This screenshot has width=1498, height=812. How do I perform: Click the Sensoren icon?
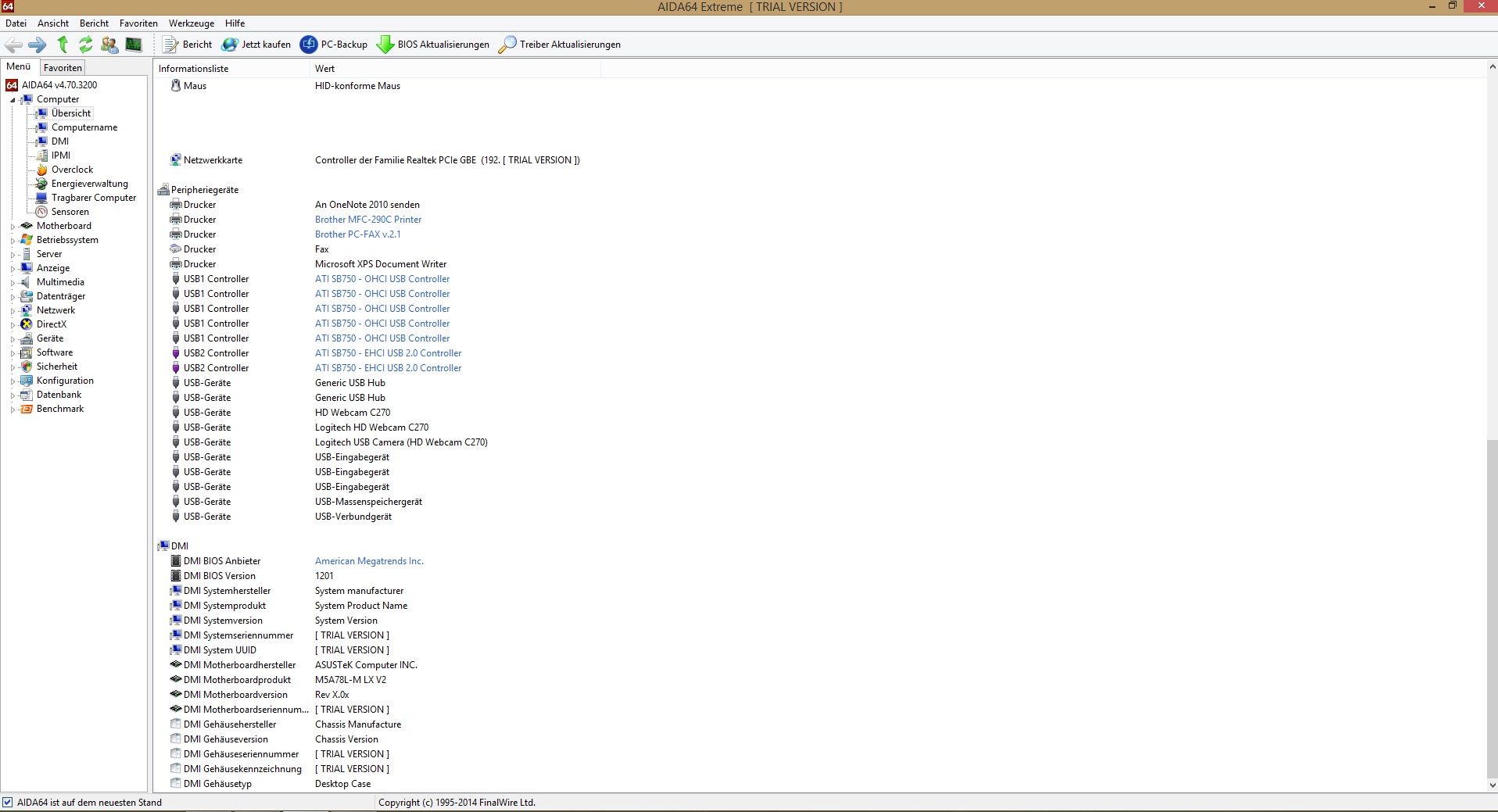pyautogui.click(x=42, y=212)
